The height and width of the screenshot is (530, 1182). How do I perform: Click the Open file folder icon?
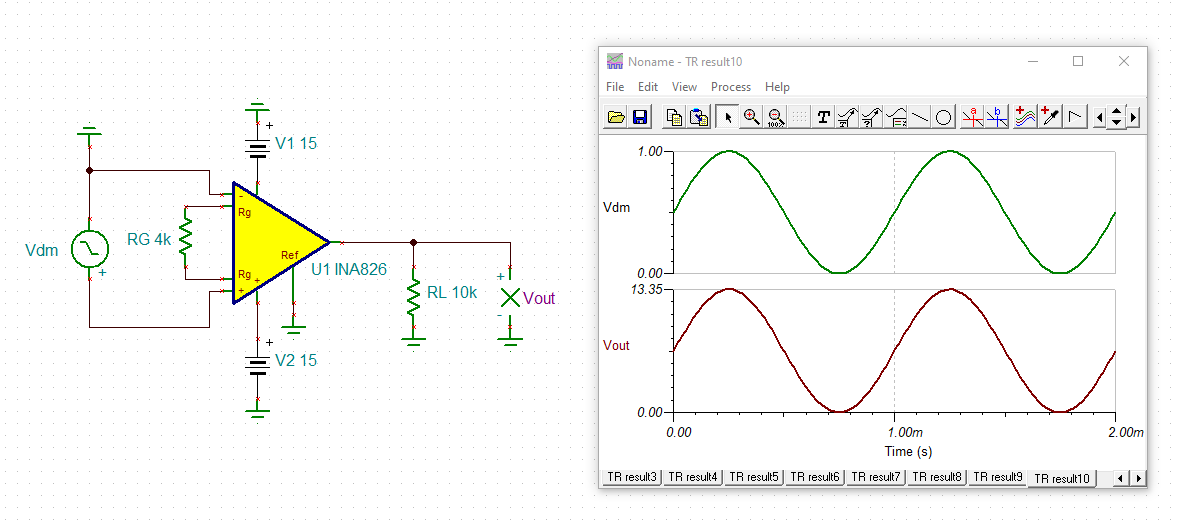click(617, 117)
